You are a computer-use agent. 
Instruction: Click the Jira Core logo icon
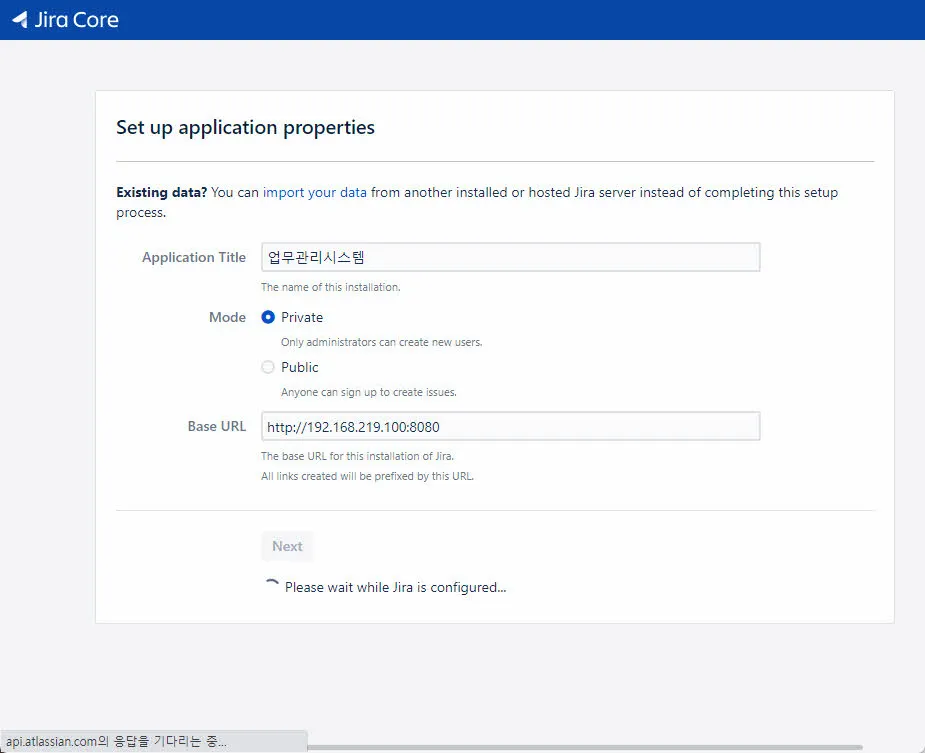(19, 20)
